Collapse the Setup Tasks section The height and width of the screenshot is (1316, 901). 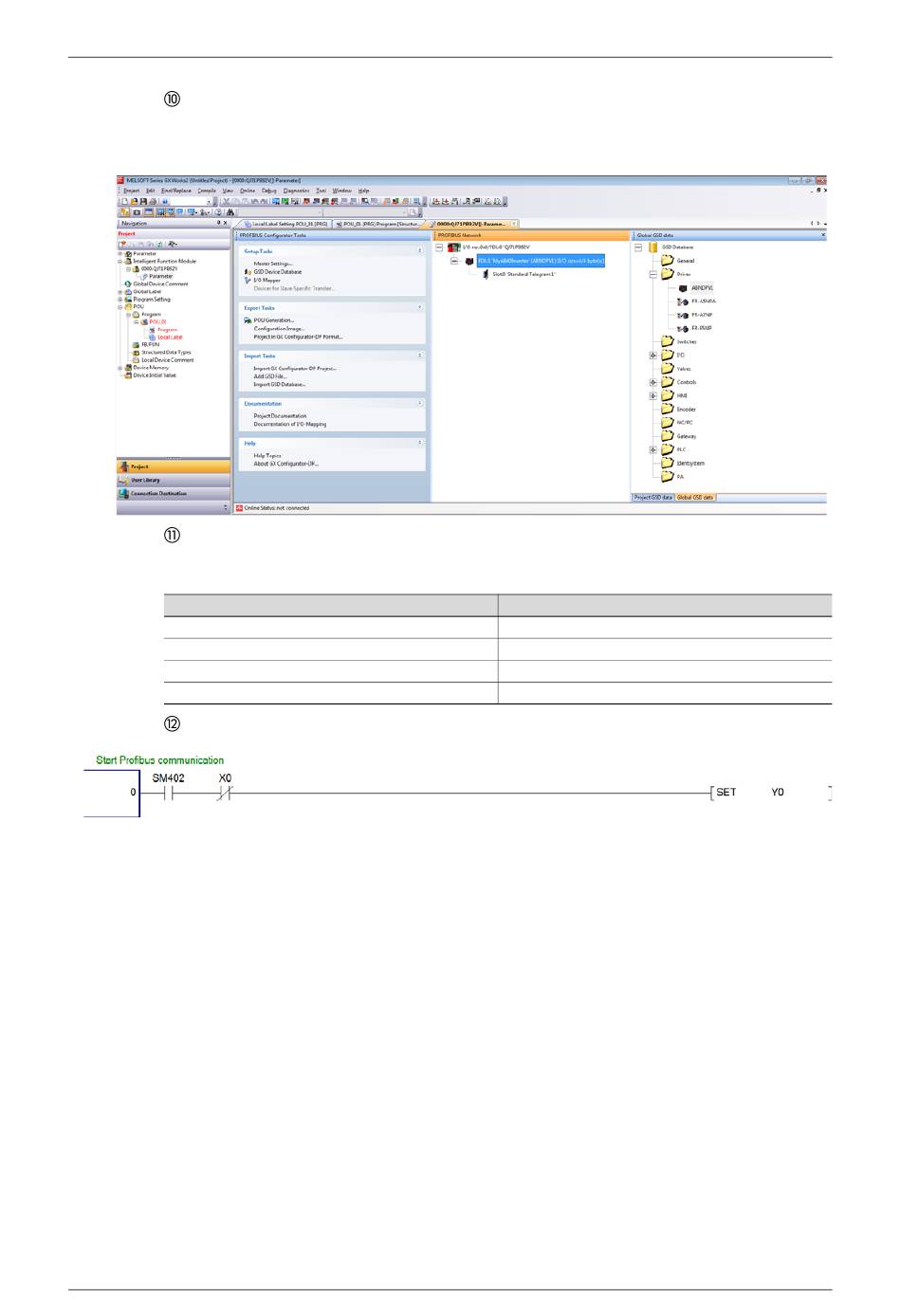[x=420, y=251]
